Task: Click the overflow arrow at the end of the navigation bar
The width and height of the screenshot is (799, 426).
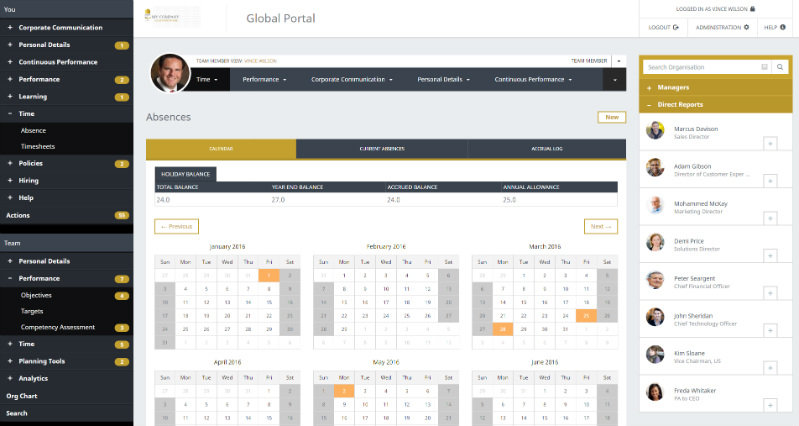Action: pos(615,80)
